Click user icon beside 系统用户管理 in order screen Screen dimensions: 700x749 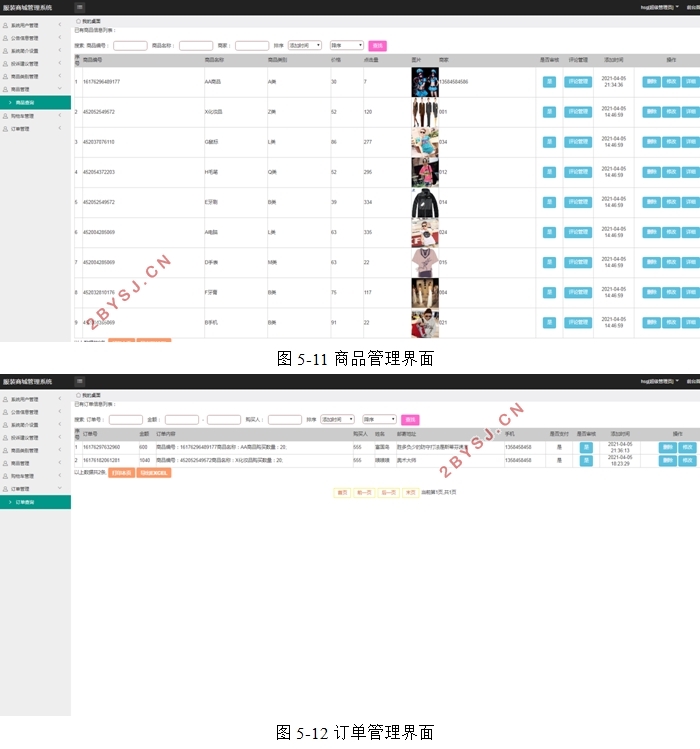tap(5, 399)
